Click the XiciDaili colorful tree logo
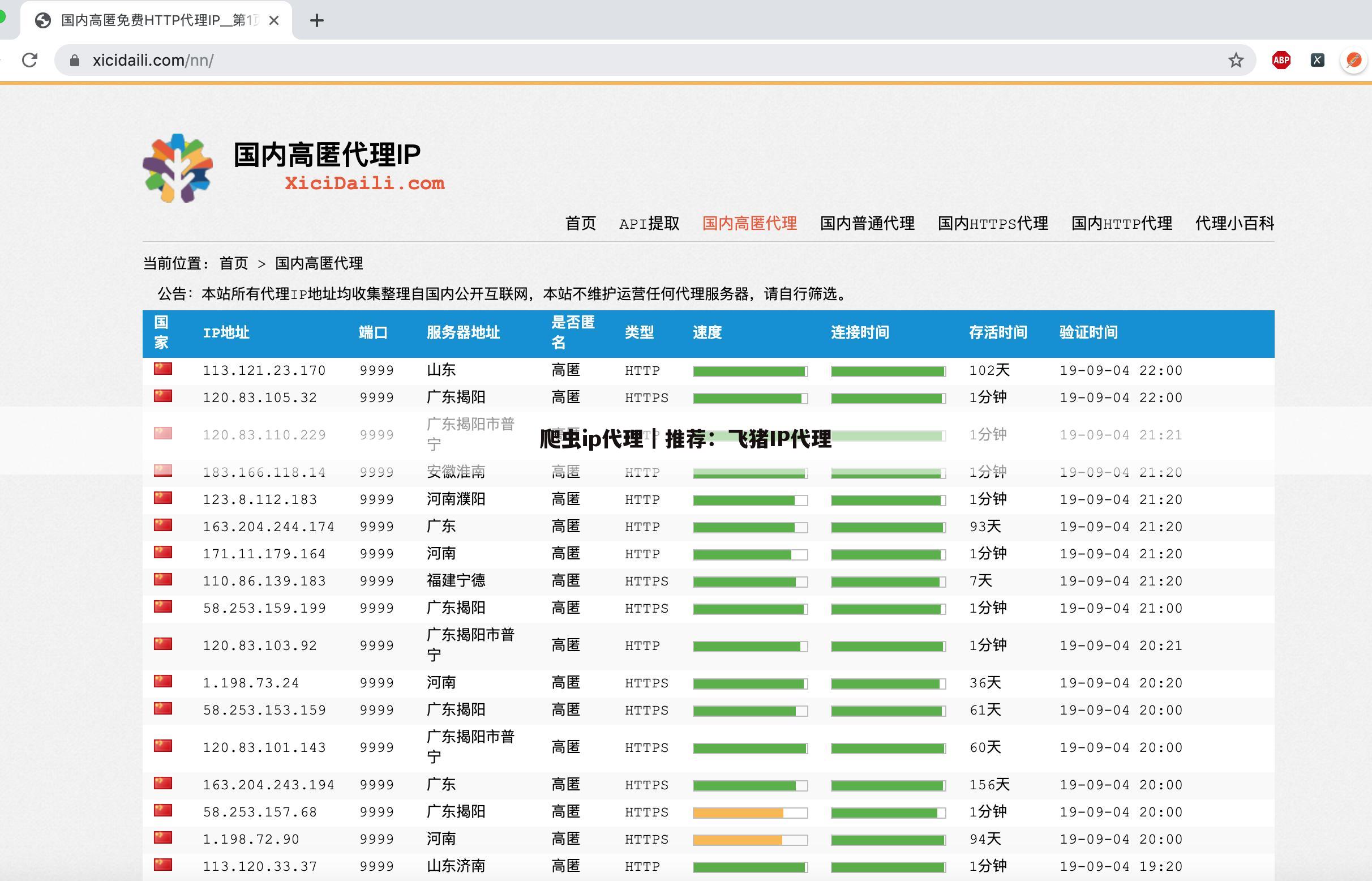 pyautogui.click(x=178, y=168)
